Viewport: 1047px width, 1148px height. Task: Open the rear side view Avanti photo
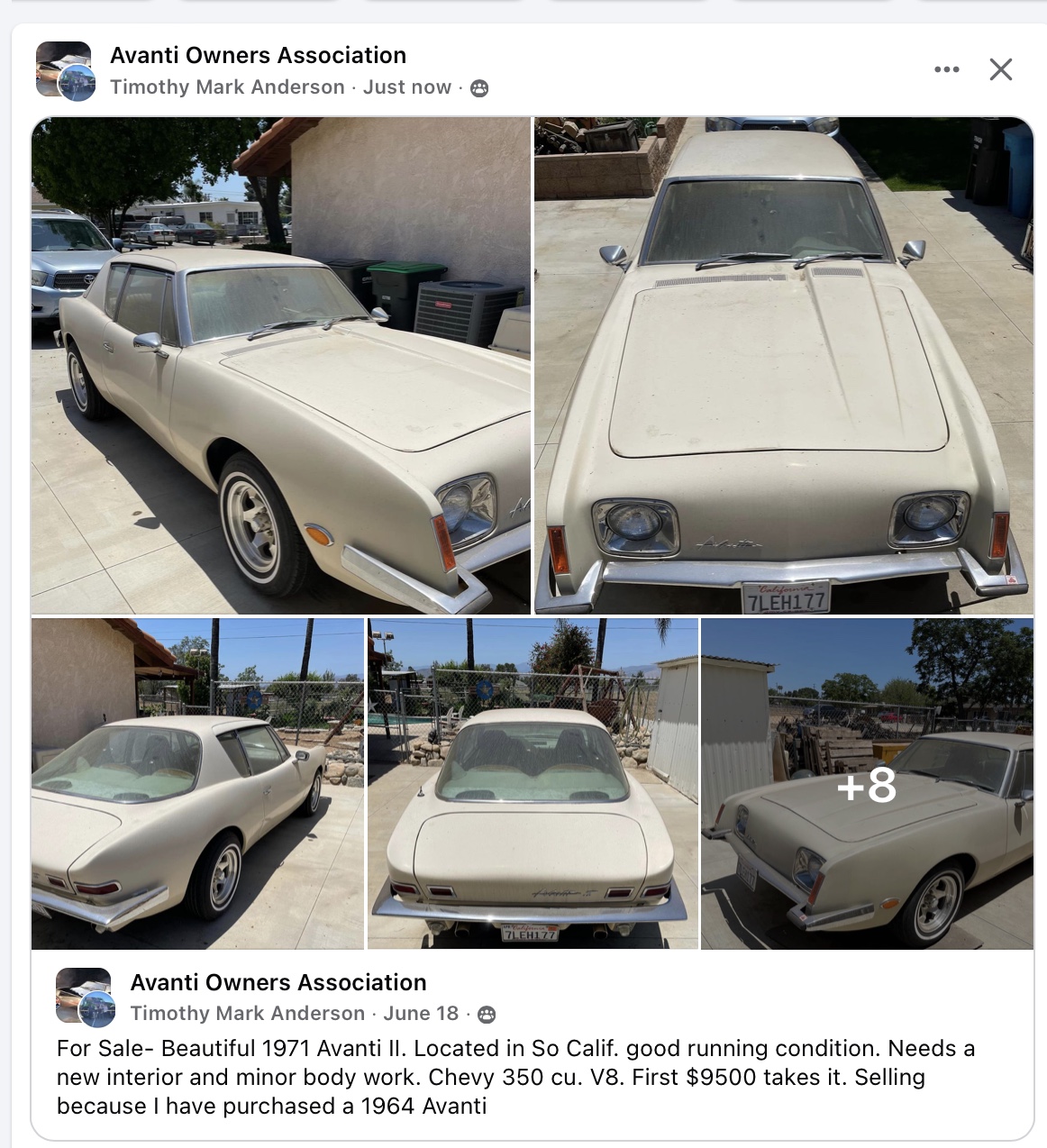point(197,783)
